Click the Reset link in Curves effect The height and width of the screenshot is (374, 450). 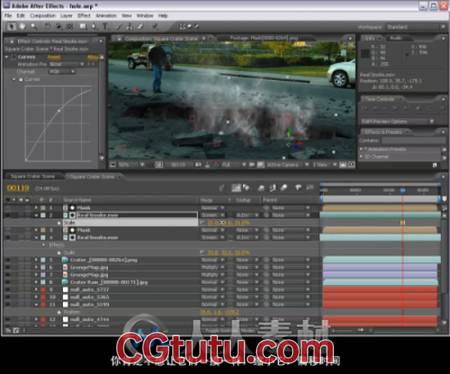(x=54, y=57)
